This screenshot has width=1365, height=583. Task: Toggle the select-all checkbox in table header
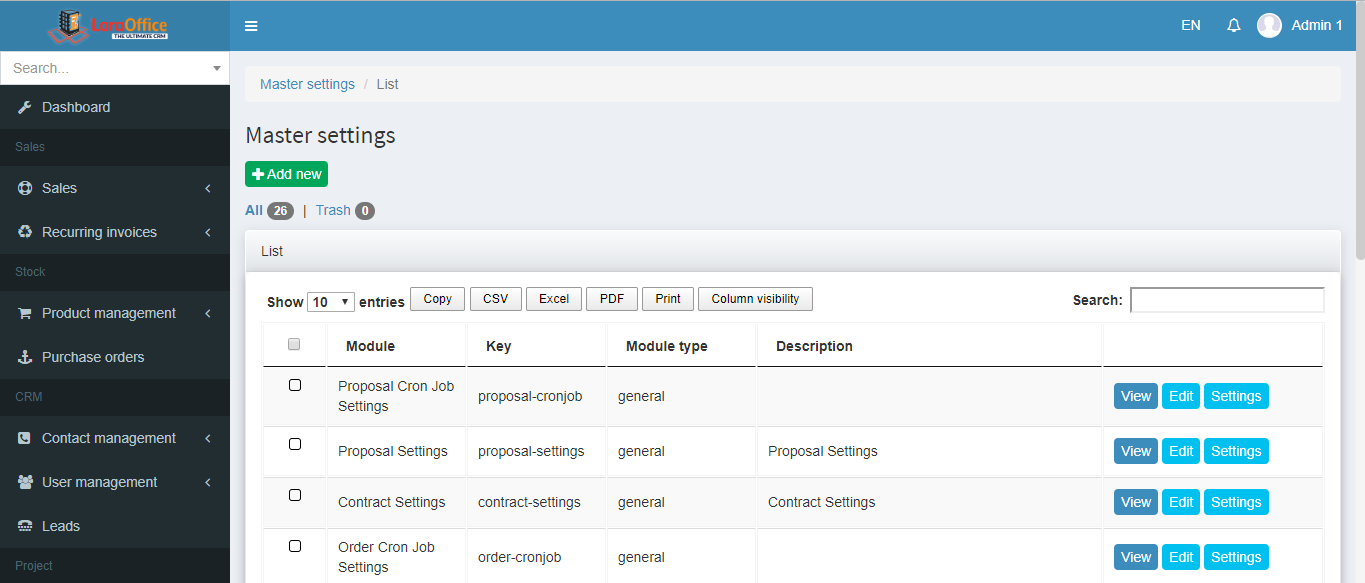[x=294, y=344]
